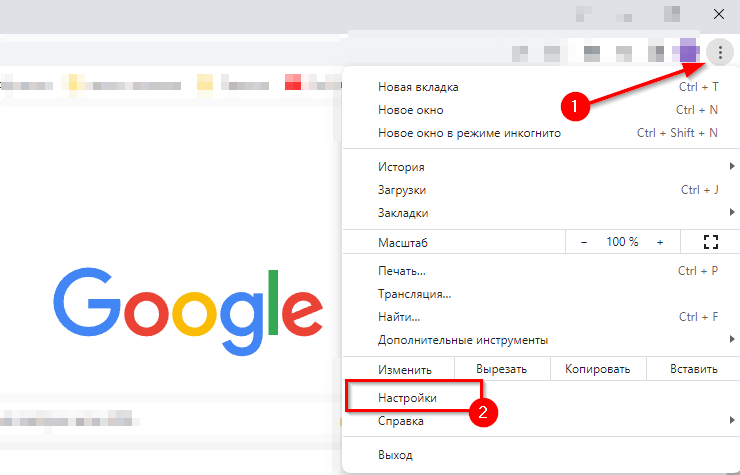Click the three-dot Chrome menu icon
This screenshot has height=475, width=740.
(x=720, y=51)
